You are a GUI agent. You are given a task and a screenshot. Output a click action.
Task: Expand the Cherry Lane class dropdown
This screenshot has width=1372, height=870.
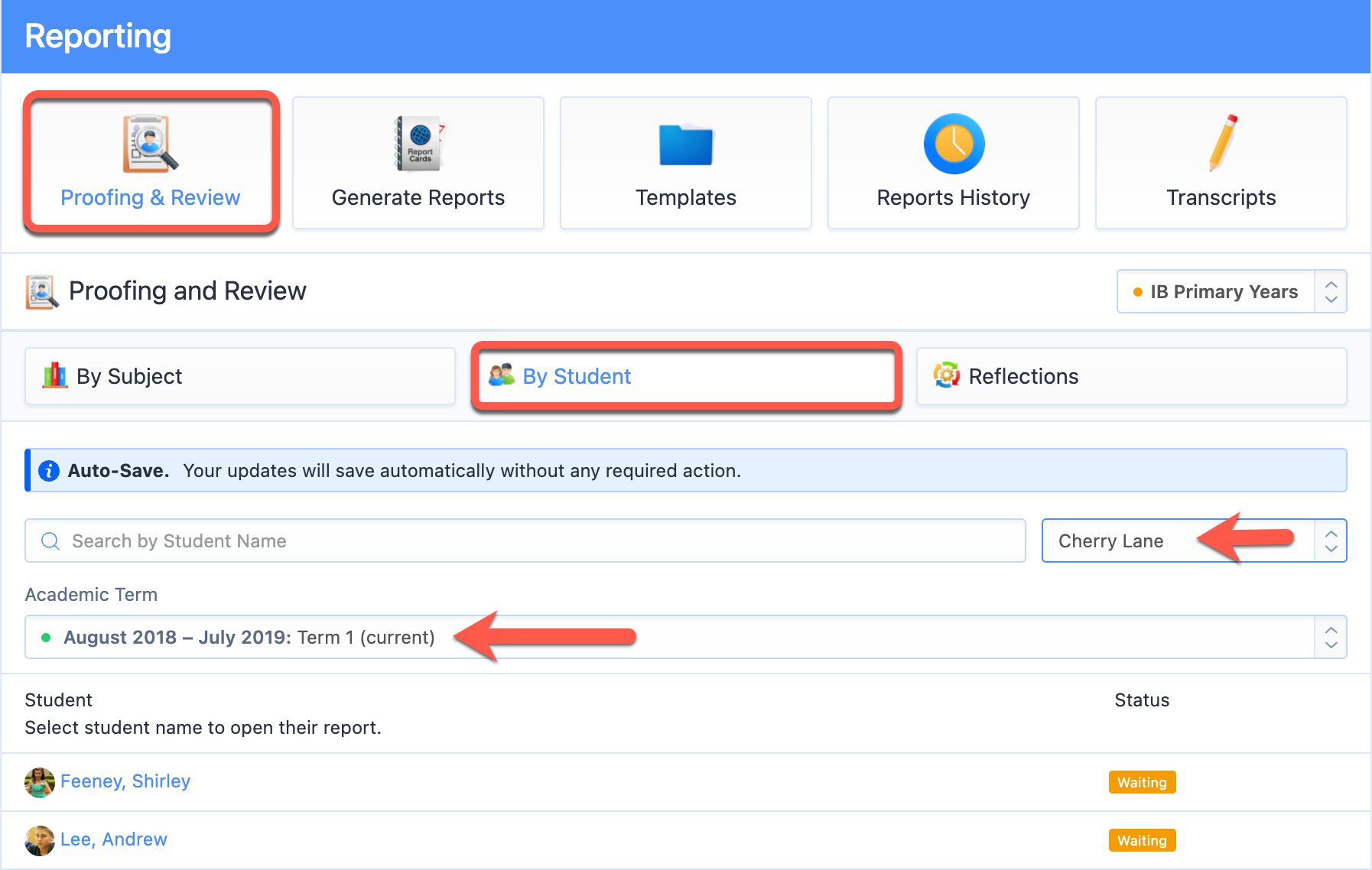[x=1194, y=541]
